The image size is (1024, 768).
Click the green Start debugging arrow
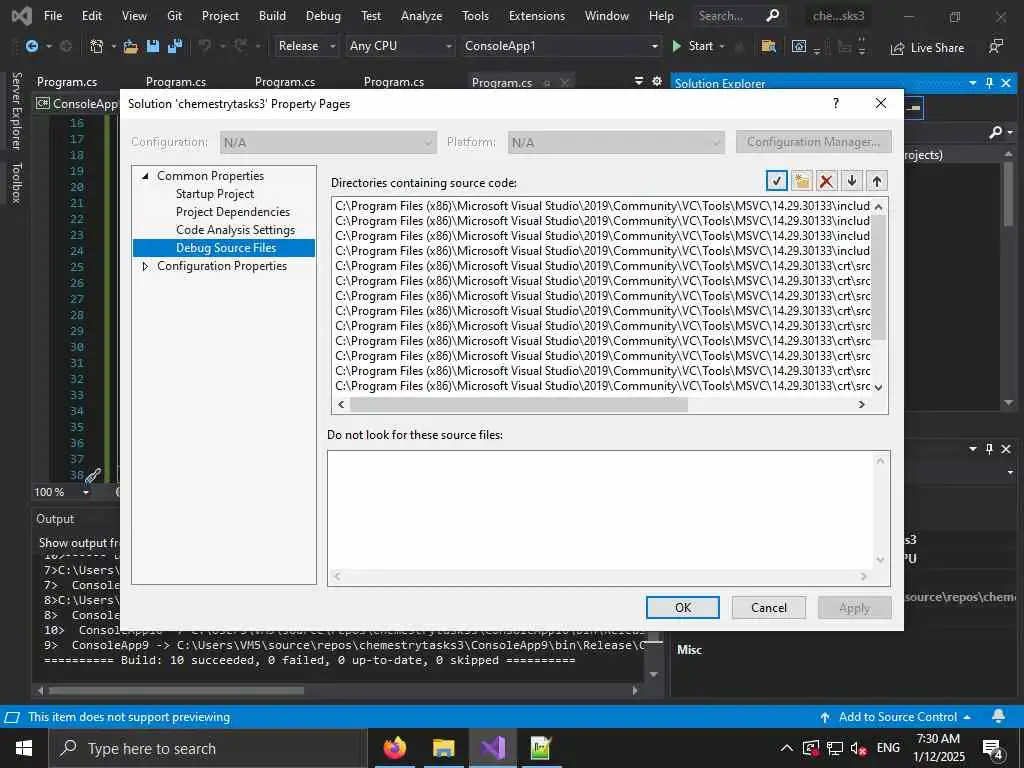[677, 46]
